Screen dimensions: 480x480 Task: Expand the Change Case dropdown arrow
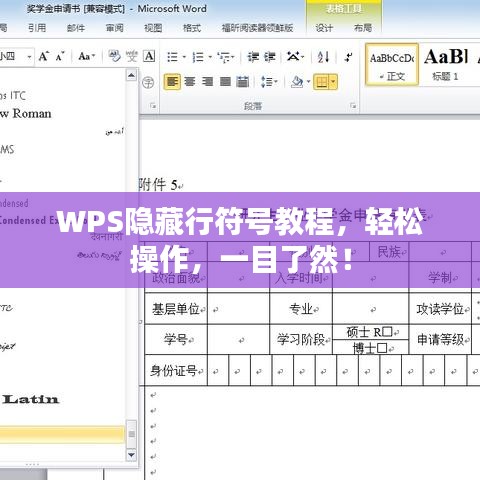93,56
